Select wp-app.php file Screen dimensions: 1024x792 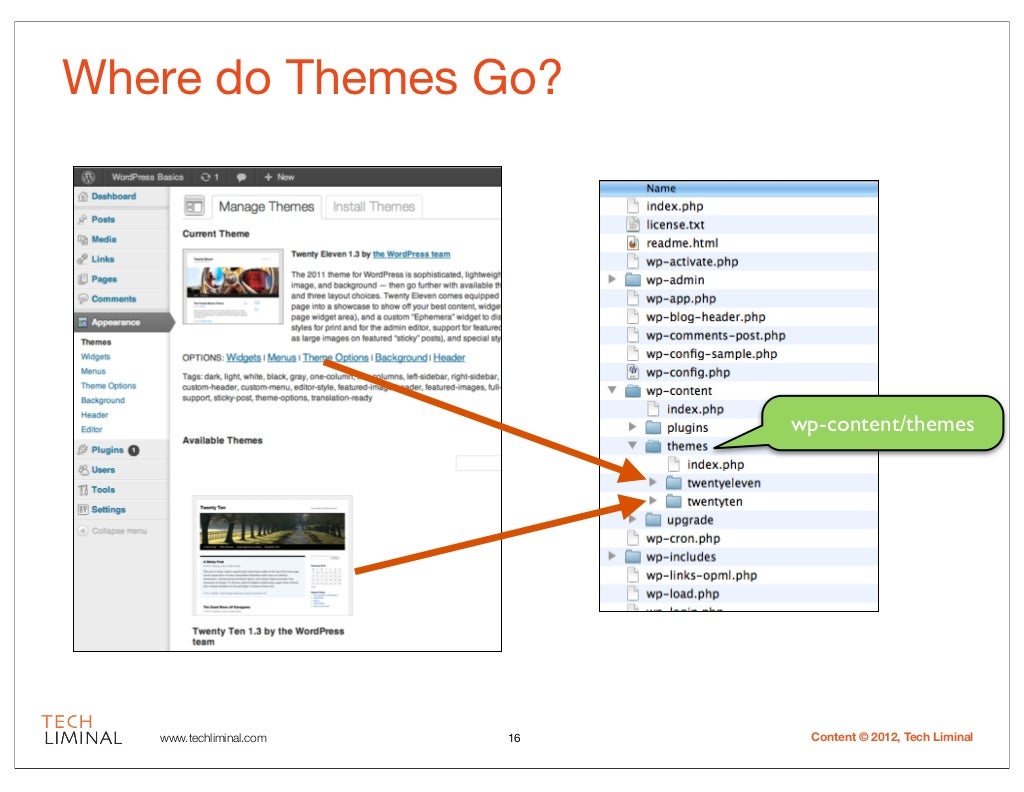681,298
